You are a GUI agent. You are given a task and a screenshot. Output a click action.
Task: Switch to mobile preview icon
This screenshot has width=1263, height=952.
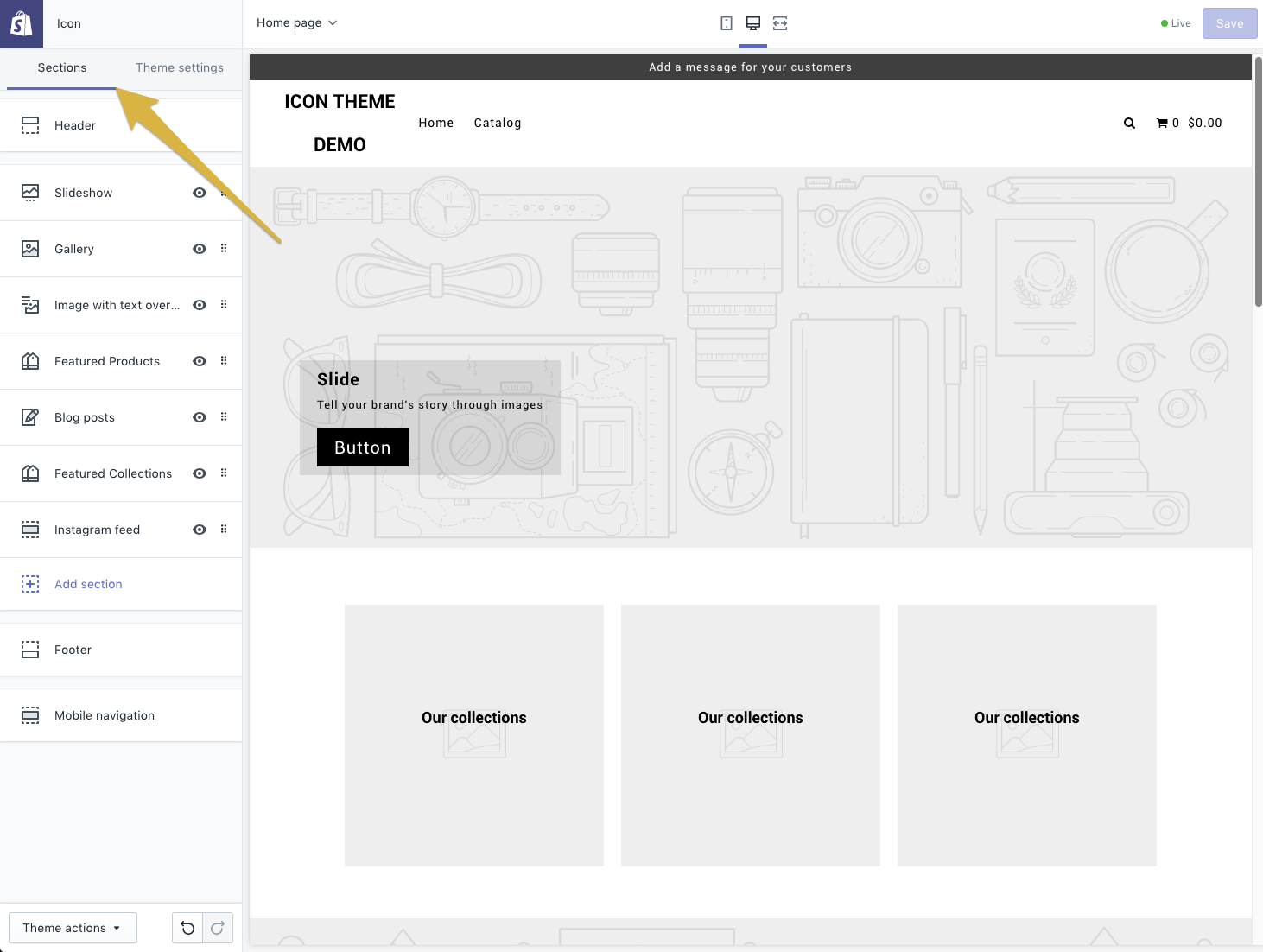click(x=727, y=23)
